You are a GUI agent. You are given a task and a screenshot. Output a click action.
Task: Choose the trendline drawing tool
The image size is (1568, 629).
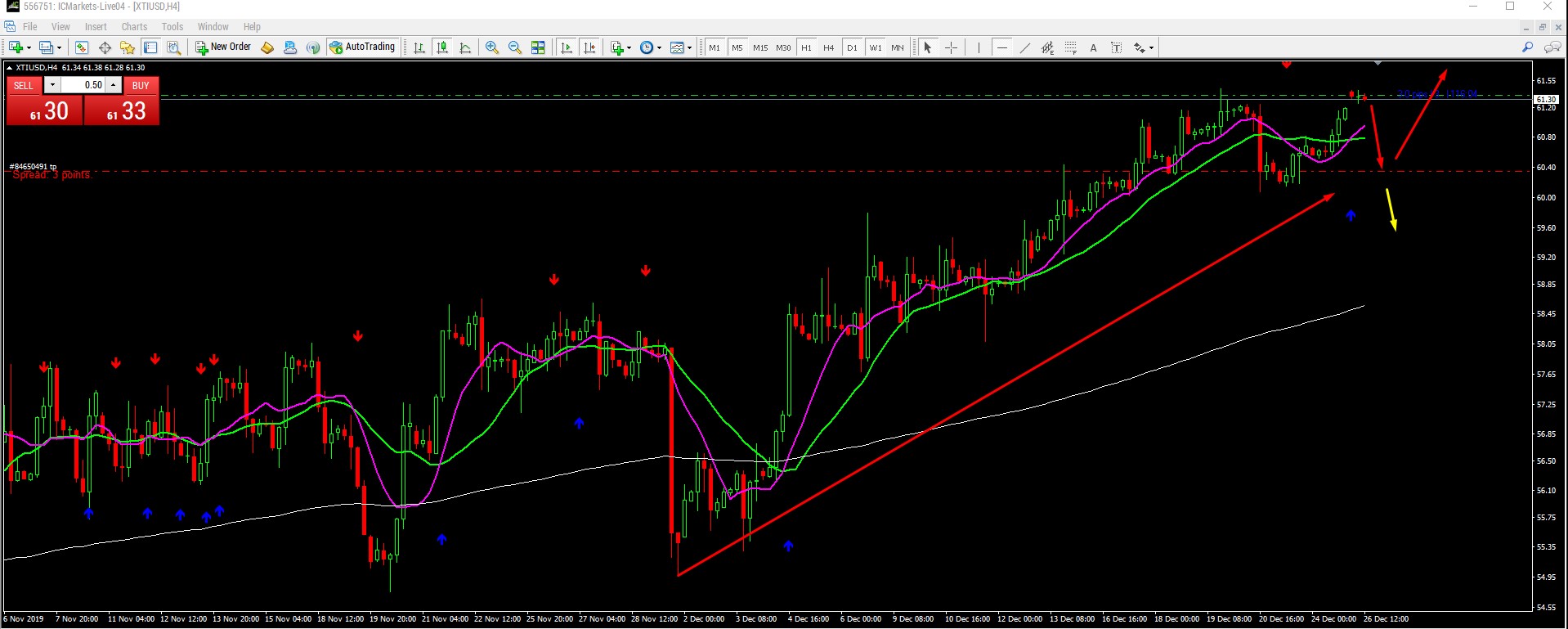[x=1024, y=47]
